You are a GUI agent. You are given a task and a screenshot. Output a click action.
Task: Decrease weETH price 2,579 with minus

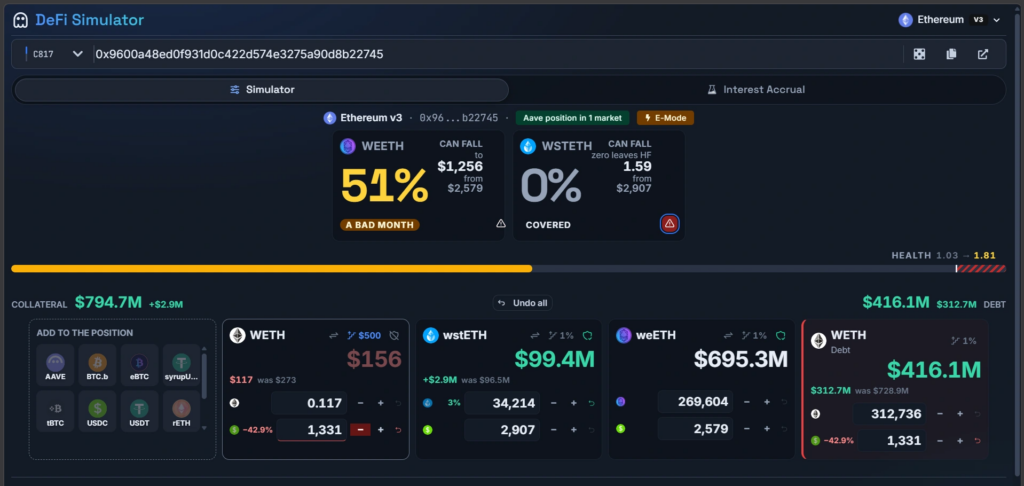click(x=747, y=429)
